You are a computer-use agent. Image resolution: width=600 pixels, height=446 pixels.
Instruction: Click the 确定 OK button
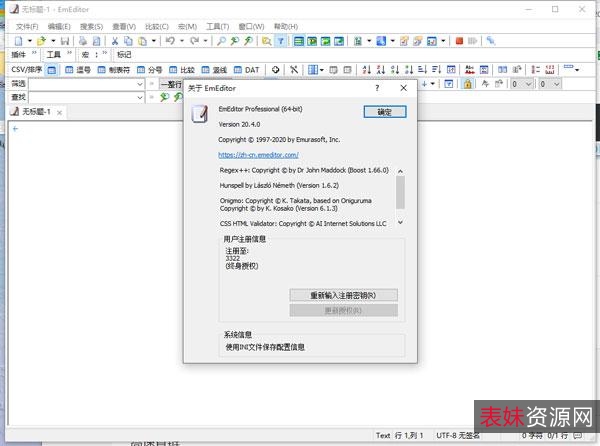(385, 112)
